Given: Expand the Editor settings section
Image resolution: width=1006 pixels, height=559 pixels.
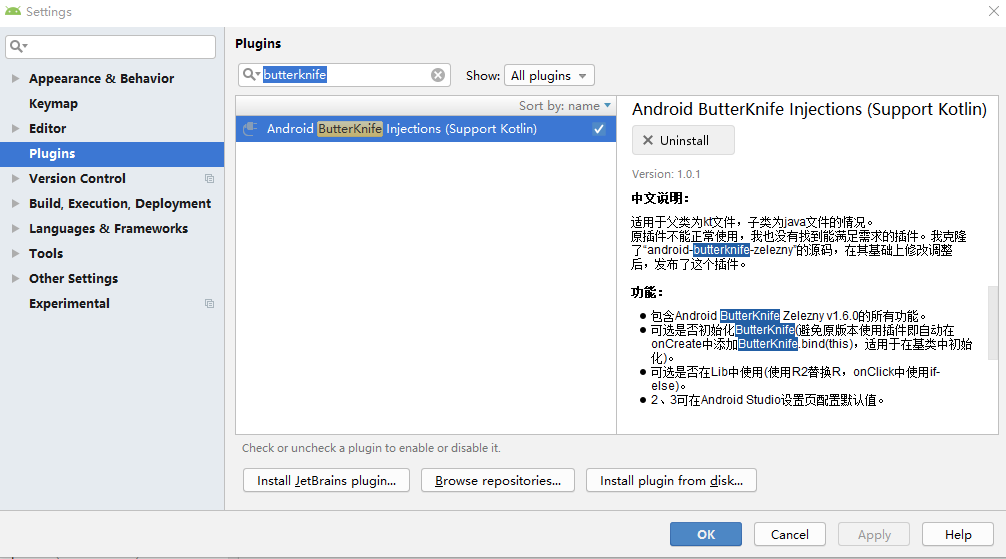Looking at the screenshot, I should (x=15, y=128).
